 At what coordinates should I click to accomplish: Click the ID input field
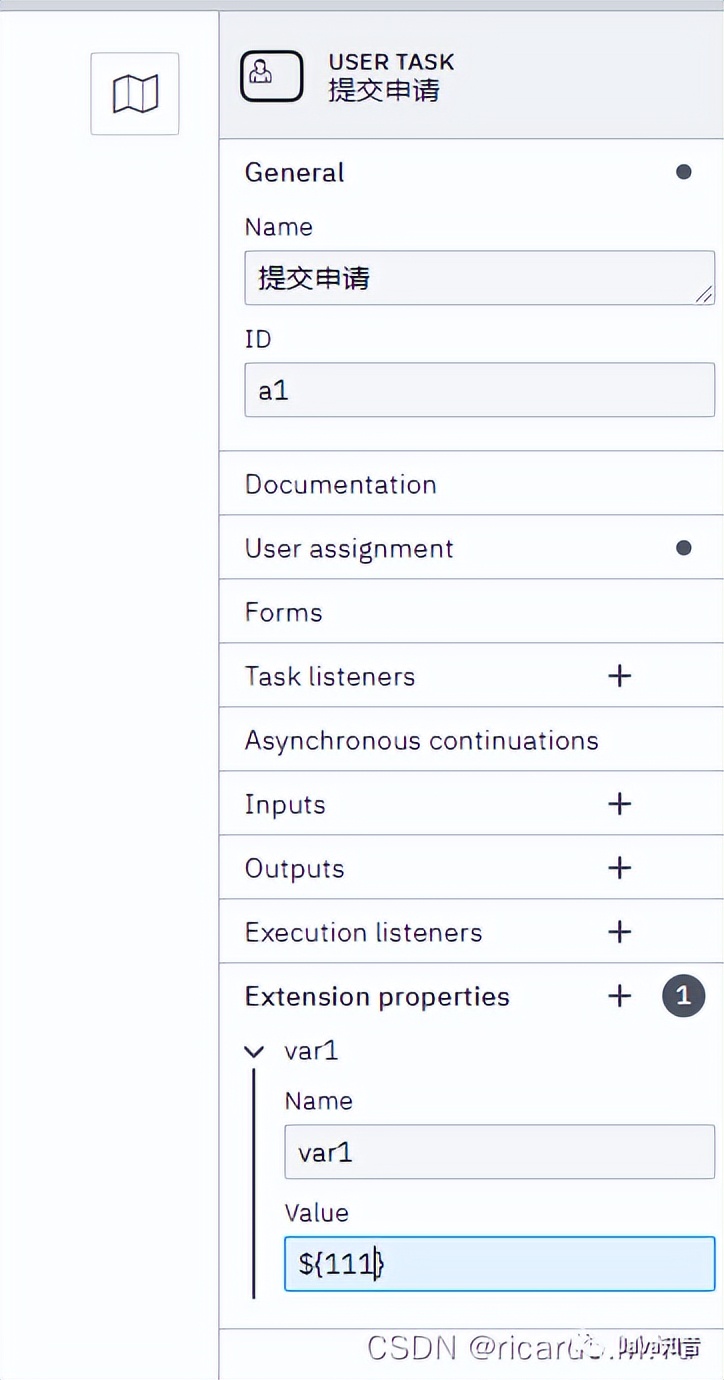tap(479, 390)
